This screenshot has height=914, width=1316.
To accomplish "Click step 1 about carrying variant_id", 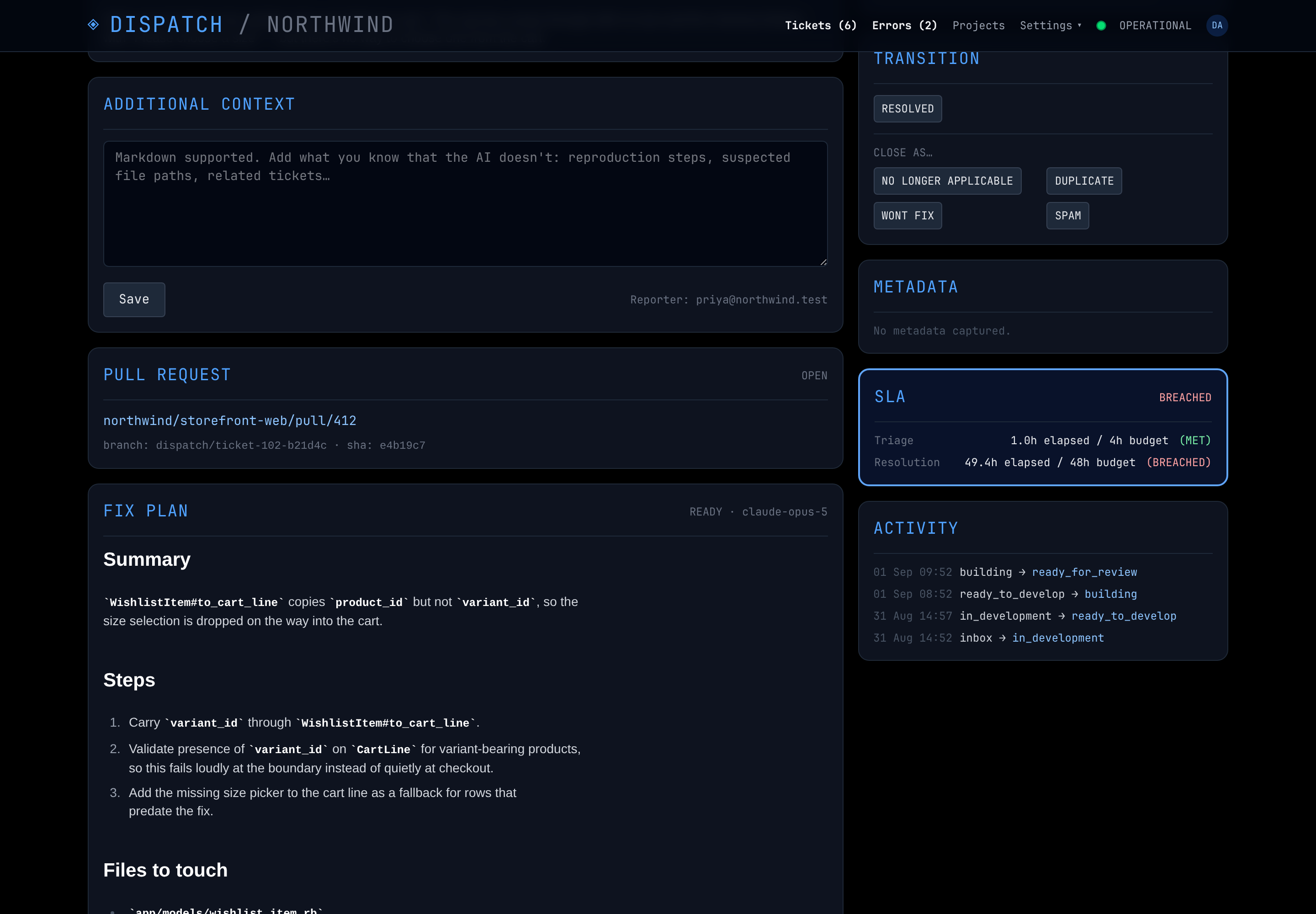I will click(x=304, y=723).
